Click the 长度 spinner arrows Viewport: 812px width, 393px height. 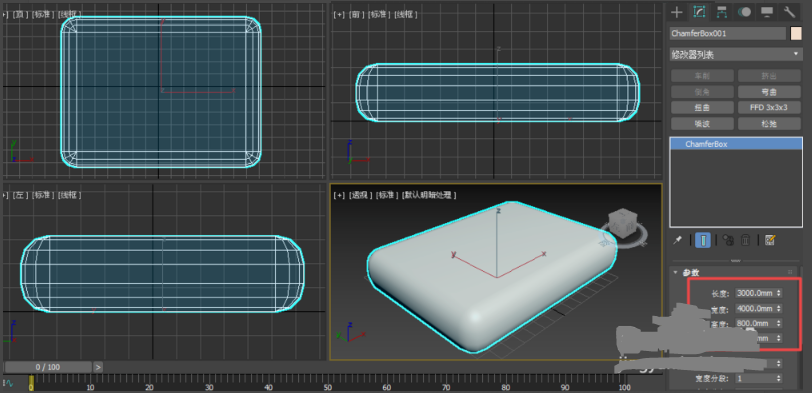(x=778, y=294)
